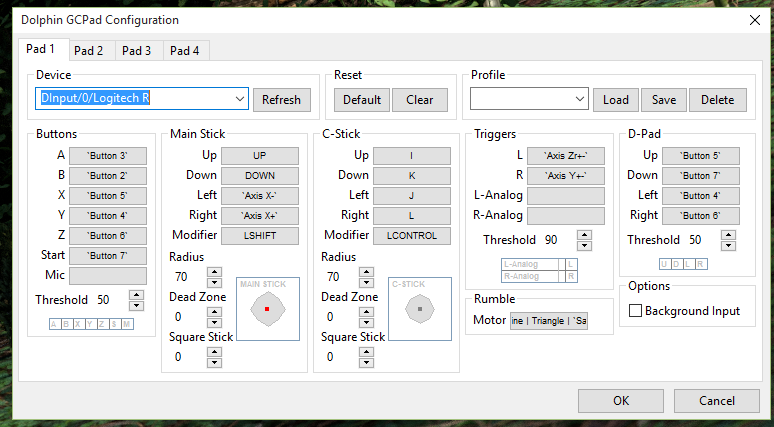Expand the Profile dropdown
Screen dimensions: 774x427
coord(580,99)
